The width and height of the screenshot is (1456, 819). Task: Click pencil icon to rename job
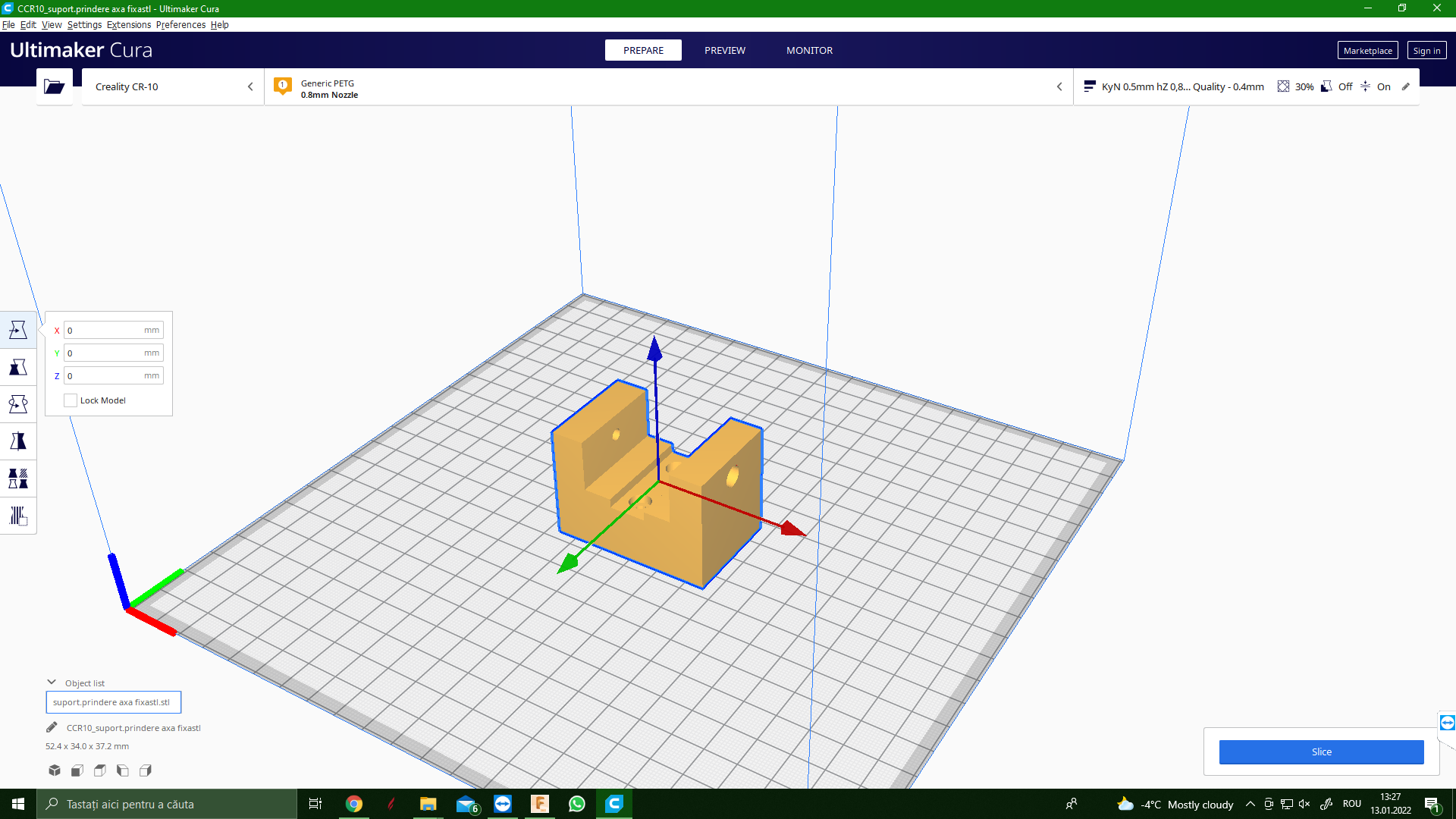tap(52, 727)
